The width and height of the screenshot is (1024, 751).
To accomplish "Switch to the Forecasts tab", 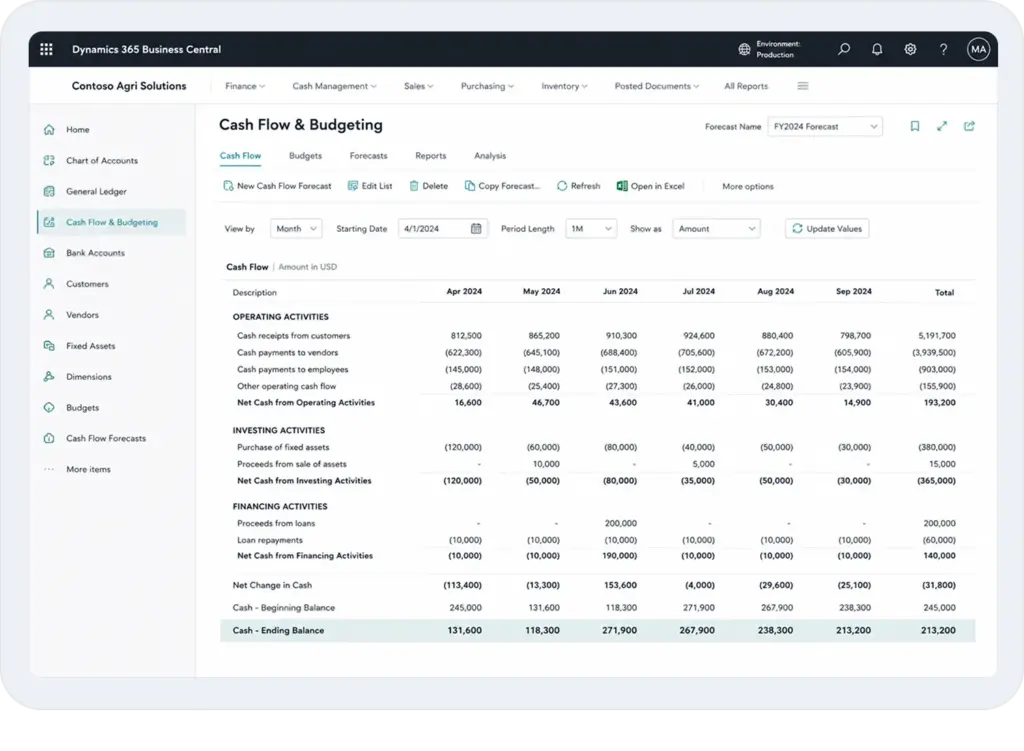I will click(368, 155).
